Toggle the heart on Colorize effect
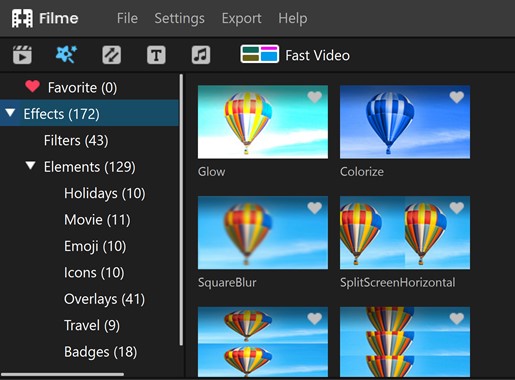Image resolution: width=515 pixels, height=380 pixels. (457, 97)
